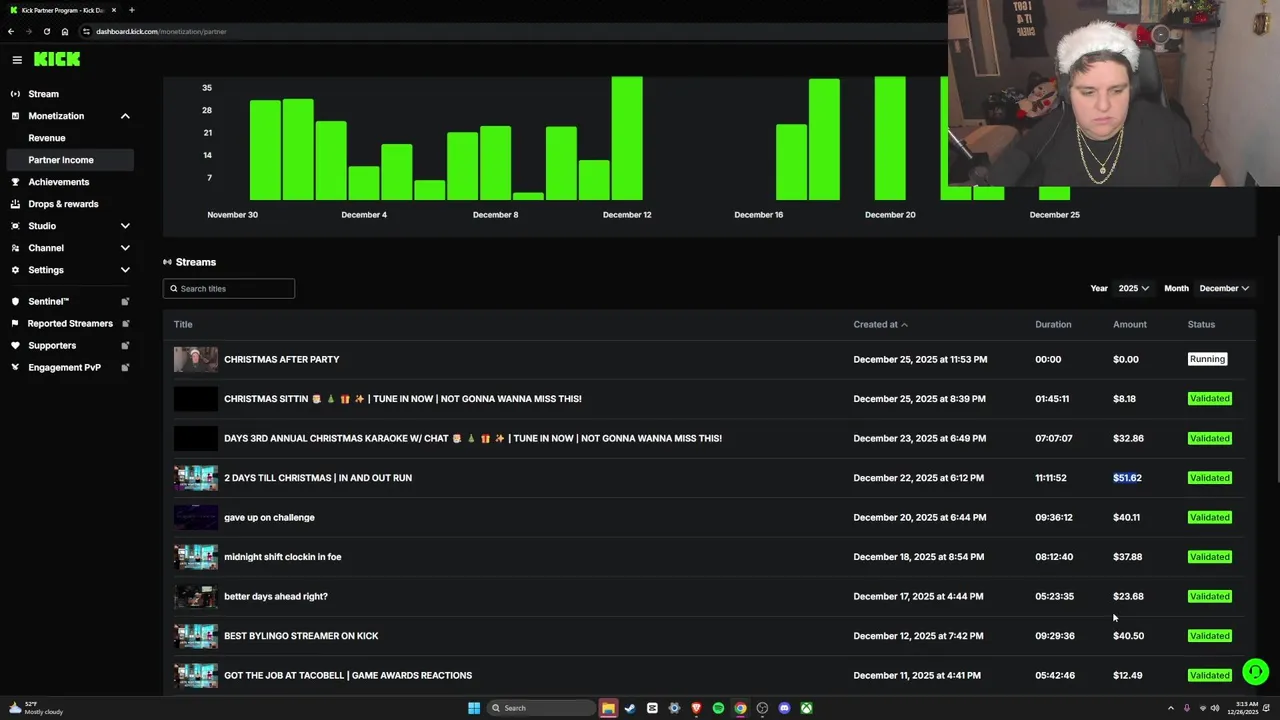Screen dimensions: 1280x720
Task: Click gave up on challenge thumbnail
Action: pos(196,517)
